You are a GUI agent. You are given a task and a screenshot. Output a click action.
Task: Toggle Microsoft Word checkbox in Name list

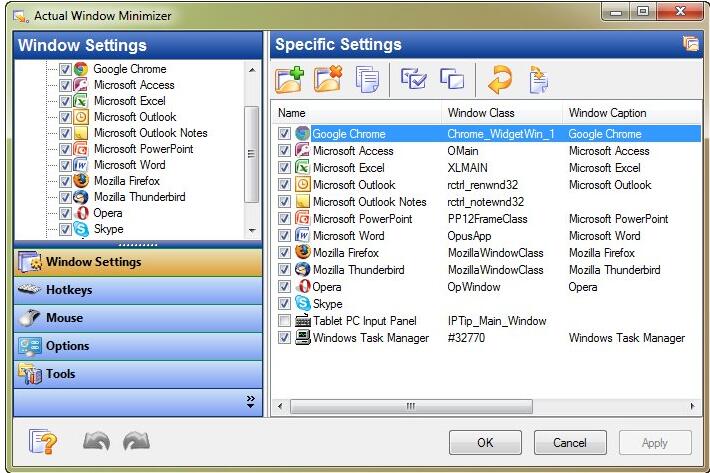pos(284,235)
